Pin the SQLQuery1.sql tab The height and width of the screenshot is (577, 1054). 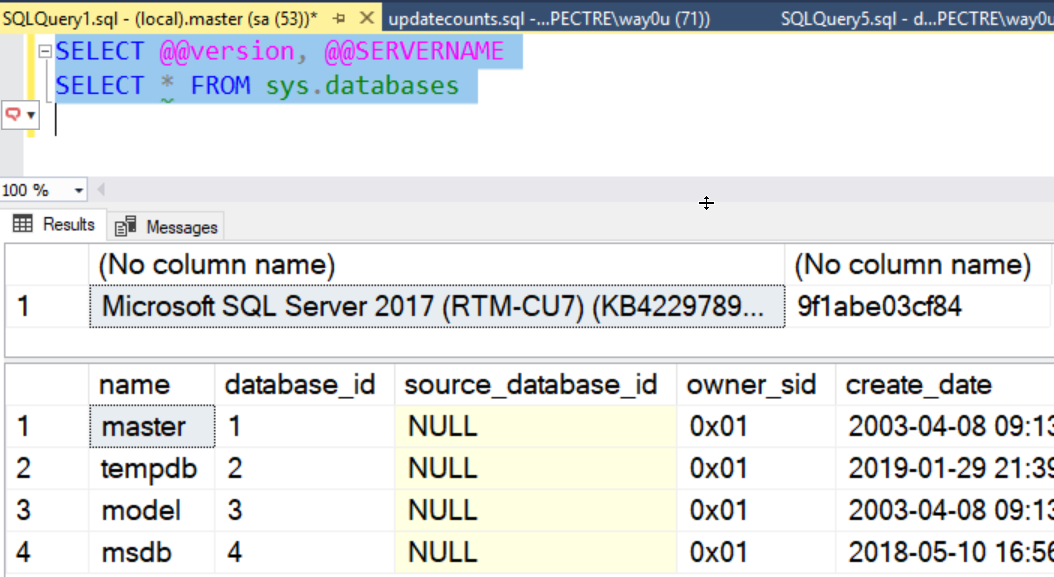(x=340, y=18)
